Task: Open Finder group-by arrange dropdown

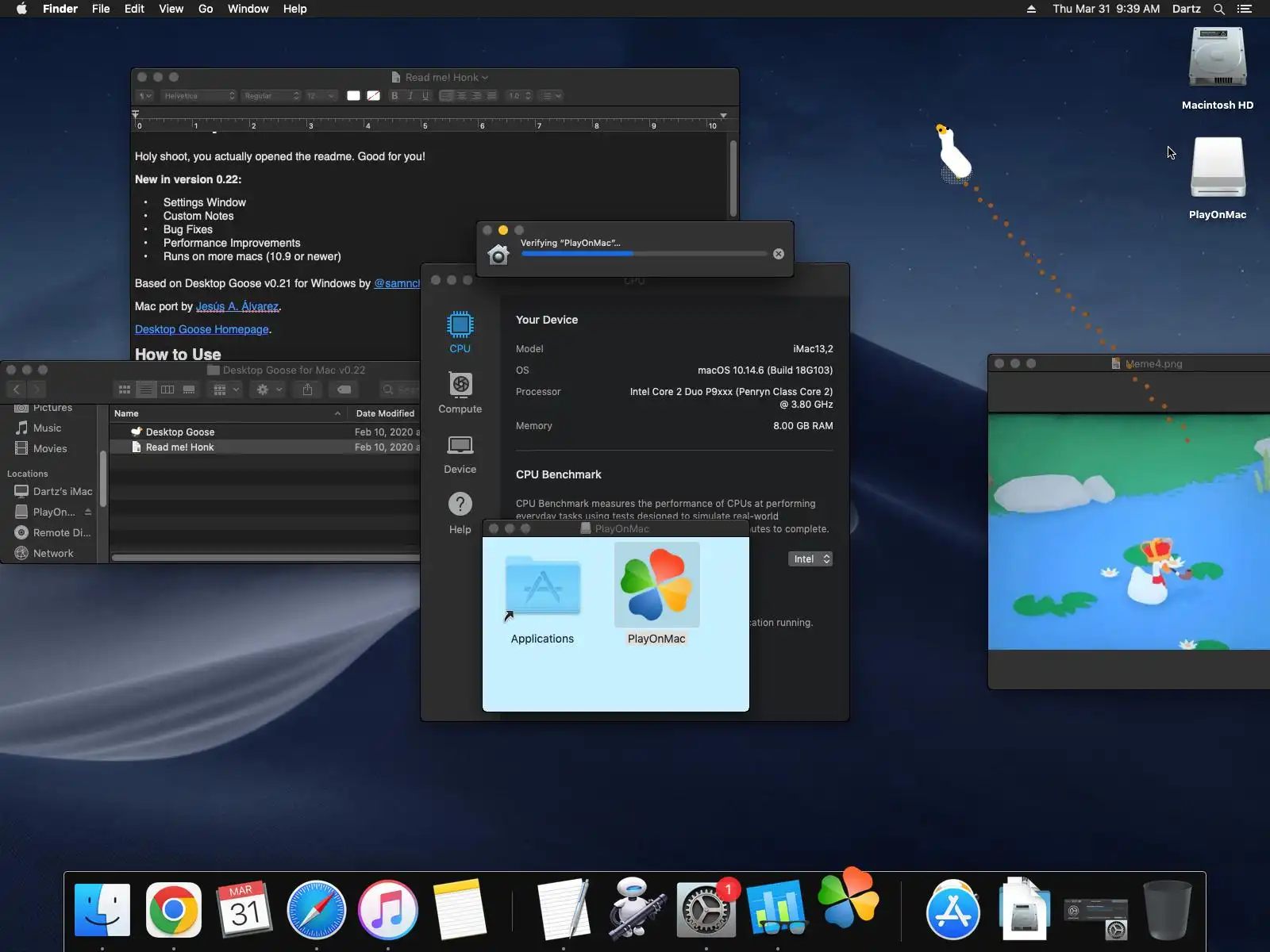Action: [x=226, y=390]
